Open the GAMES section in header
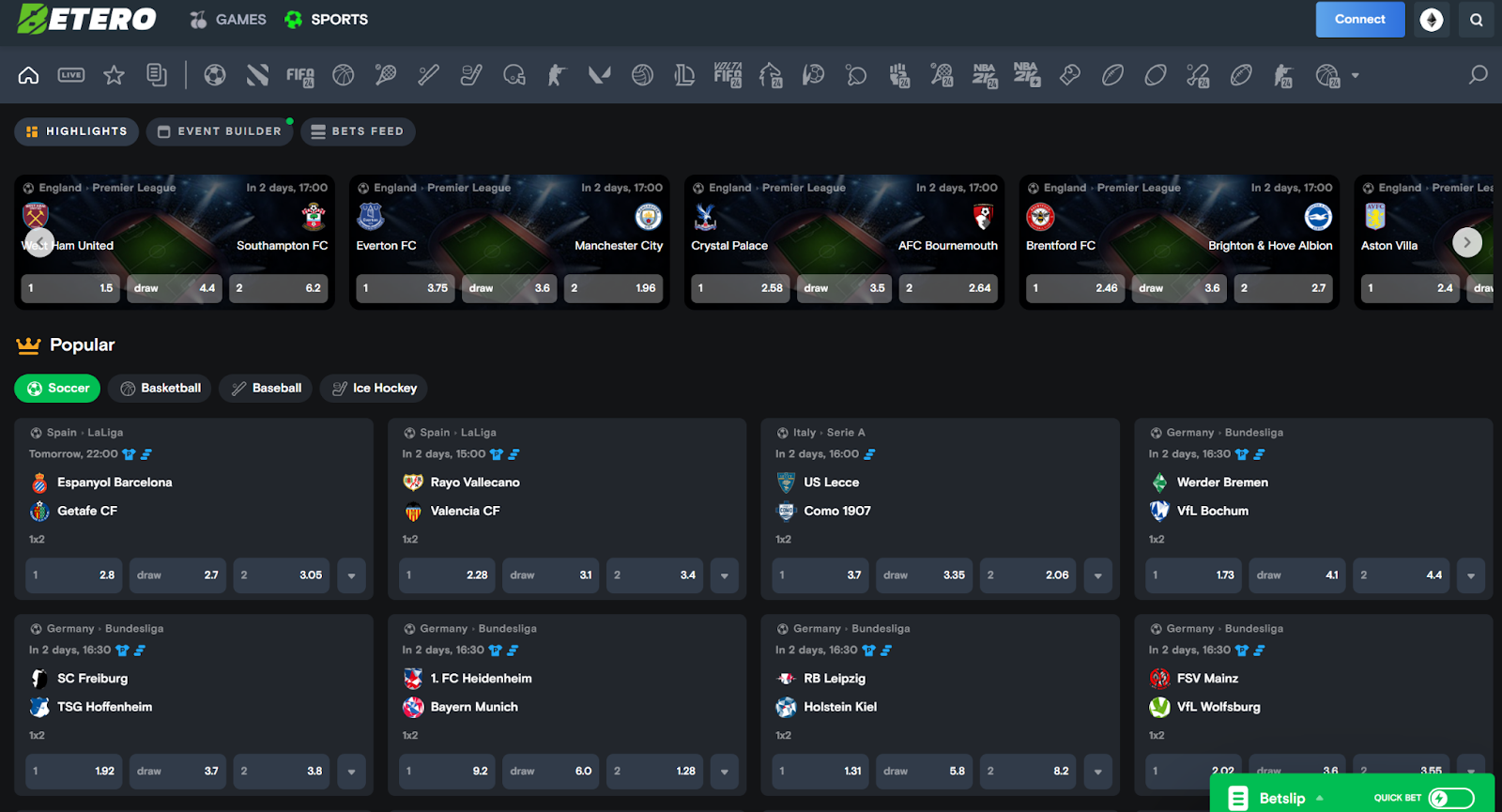 click(x=228, y=19)
